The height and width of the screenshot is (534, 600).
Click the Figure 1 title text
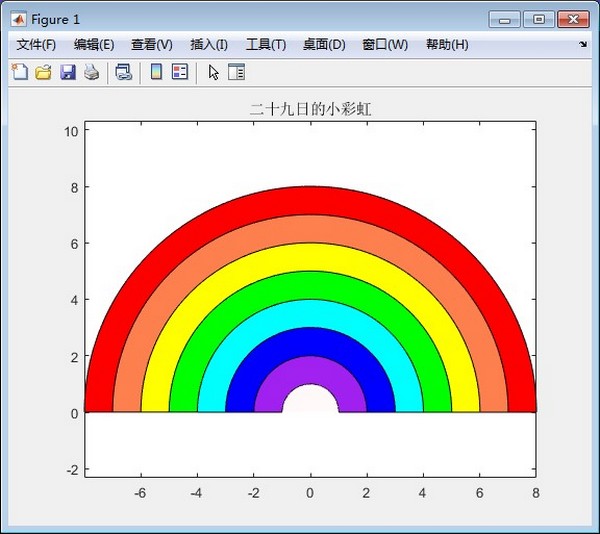click(x=55, y=20)
